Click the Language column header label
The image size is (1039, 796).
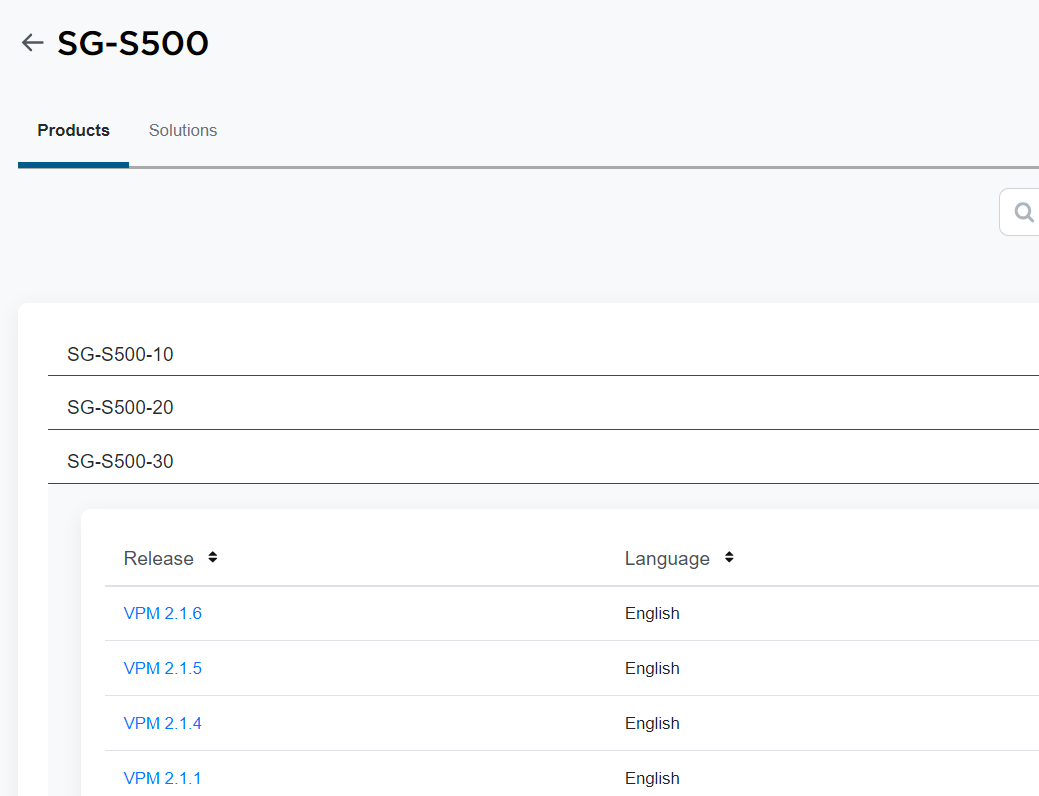click(667, 559)
